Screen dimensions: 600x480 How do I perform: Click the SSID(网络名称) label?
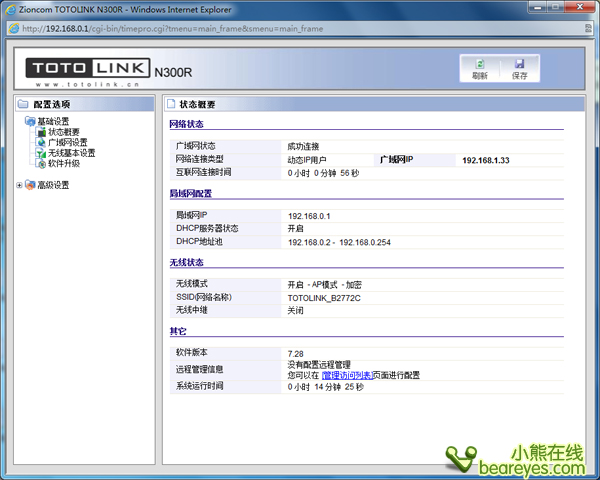pos(204,297)
